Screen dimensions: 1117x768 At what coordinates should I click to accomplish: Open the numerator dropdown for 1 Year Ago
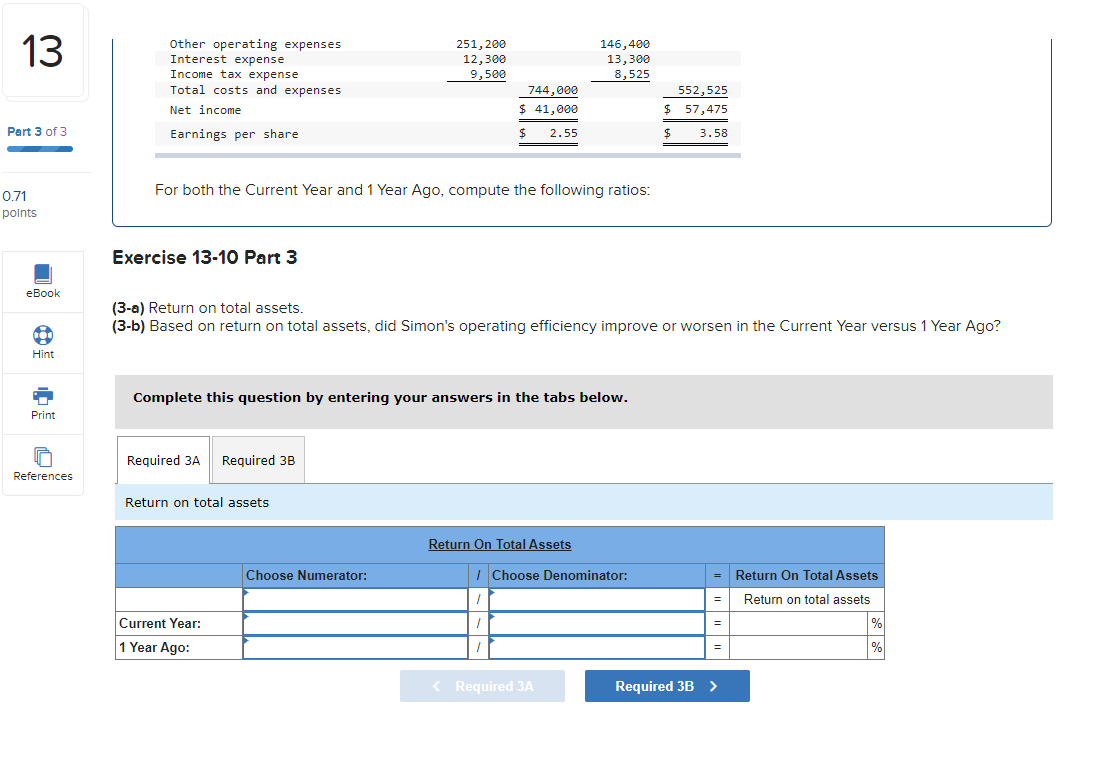coord(355,647)
